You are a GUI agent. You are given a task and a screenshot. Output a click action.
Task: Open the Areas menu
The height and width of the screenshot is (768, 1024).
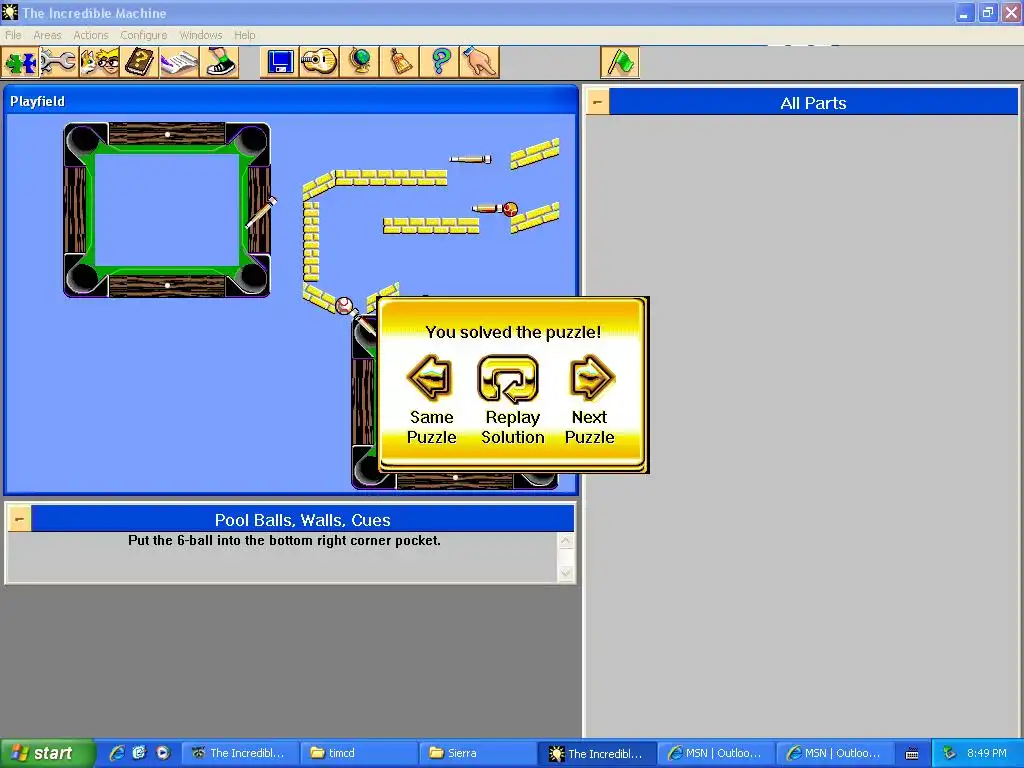click(47, 35)
